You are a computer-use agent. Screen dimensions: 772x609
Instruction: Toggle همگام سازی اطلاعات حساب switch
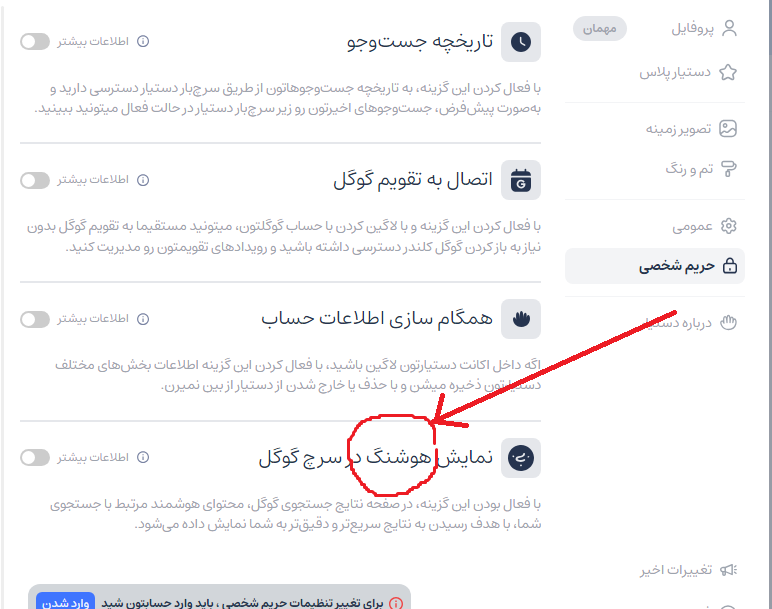[35, 319]
